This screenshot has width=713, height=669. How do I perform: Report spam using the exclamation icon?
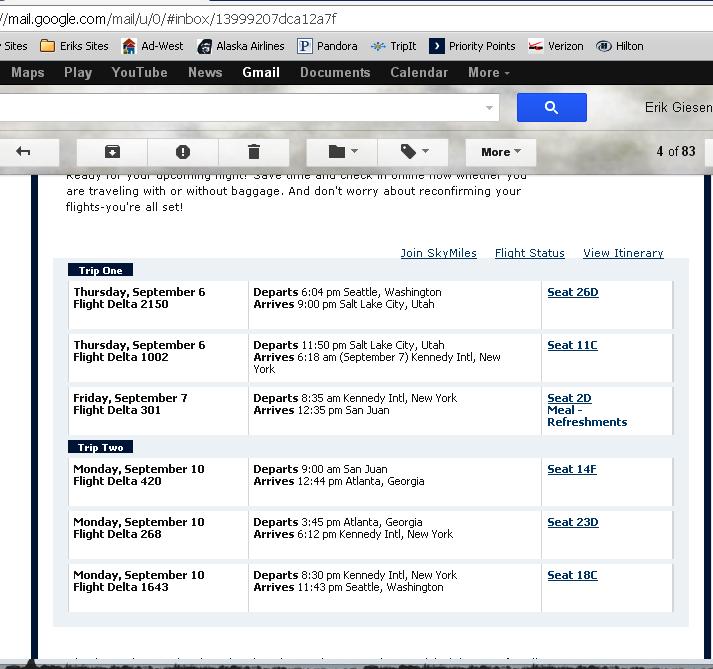[x=182, y=152]
